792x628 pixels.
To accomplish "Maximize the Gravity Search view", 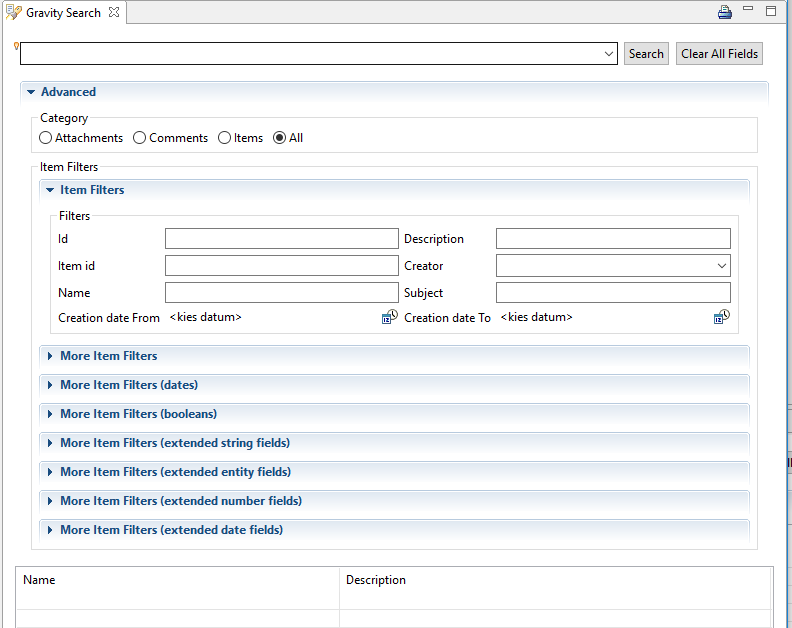I will (771, 11).
